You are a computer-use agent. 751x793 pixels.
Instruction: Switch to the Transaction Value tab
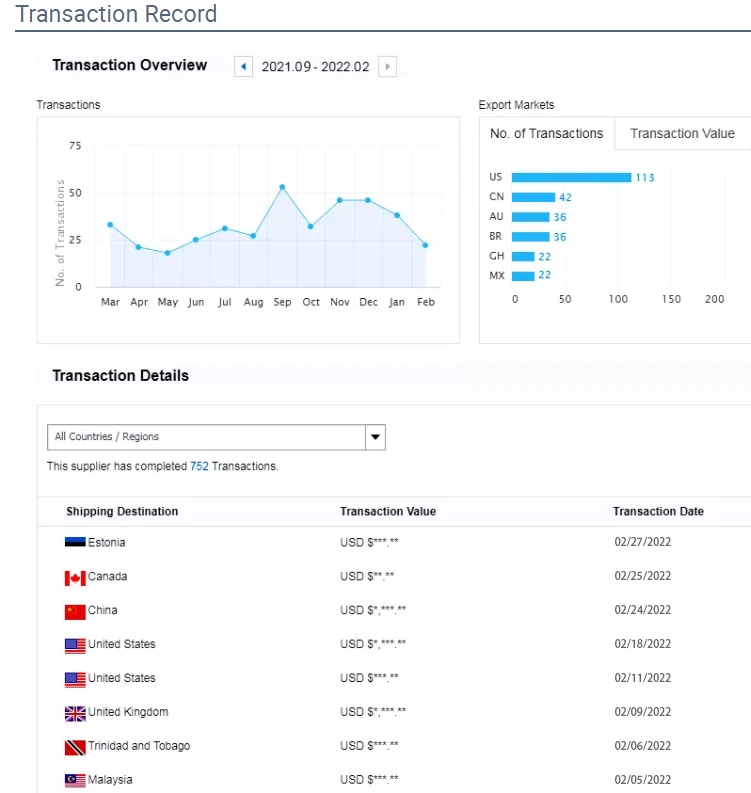tap(682, 134)
